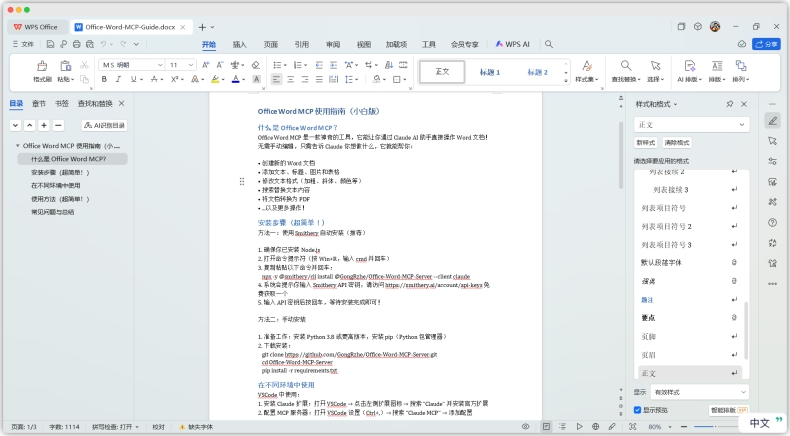Open the 有效样式 display dropdown
This screenshot has width=790, height=436.
pyautogui.click(x=699, y=392)
